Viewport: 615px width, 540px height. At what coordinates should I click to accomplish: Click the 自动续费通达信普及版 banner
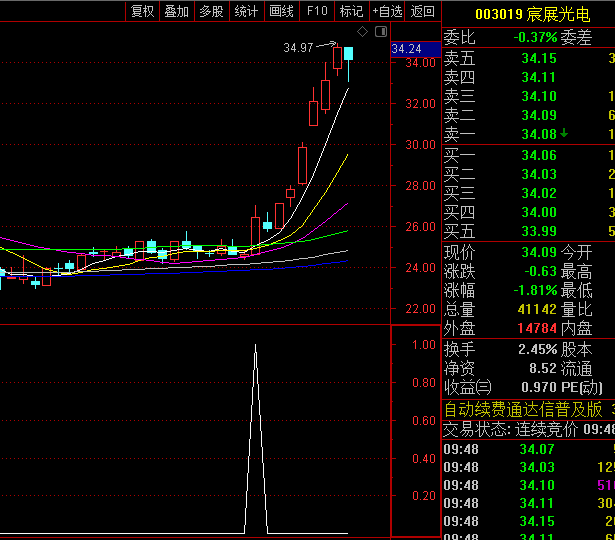(523, 410)
